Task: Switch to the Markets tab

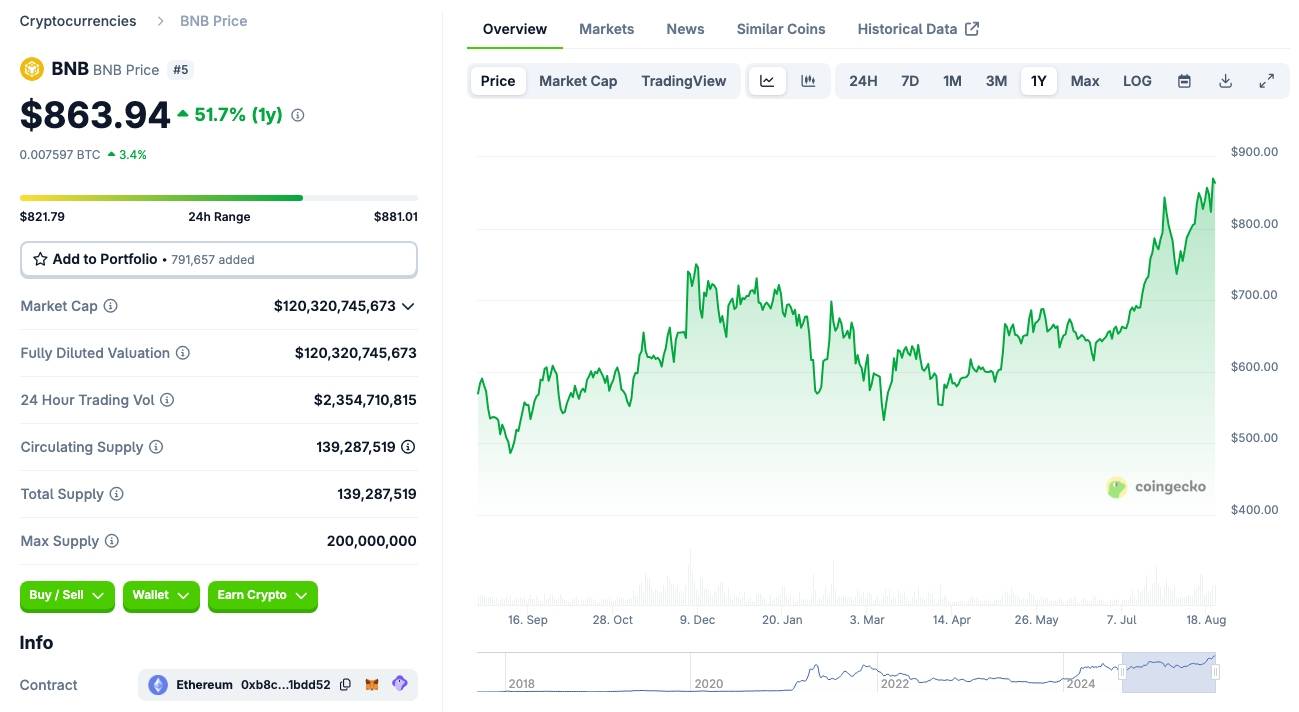Action: pos(606,29)
